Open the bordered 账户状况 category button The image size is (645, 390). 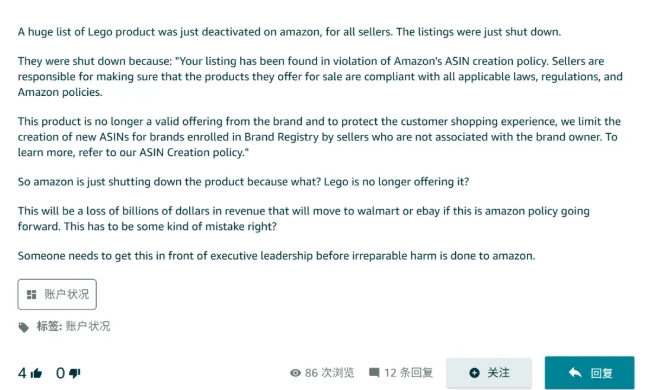pyautogui.click(x=57, y=294)
